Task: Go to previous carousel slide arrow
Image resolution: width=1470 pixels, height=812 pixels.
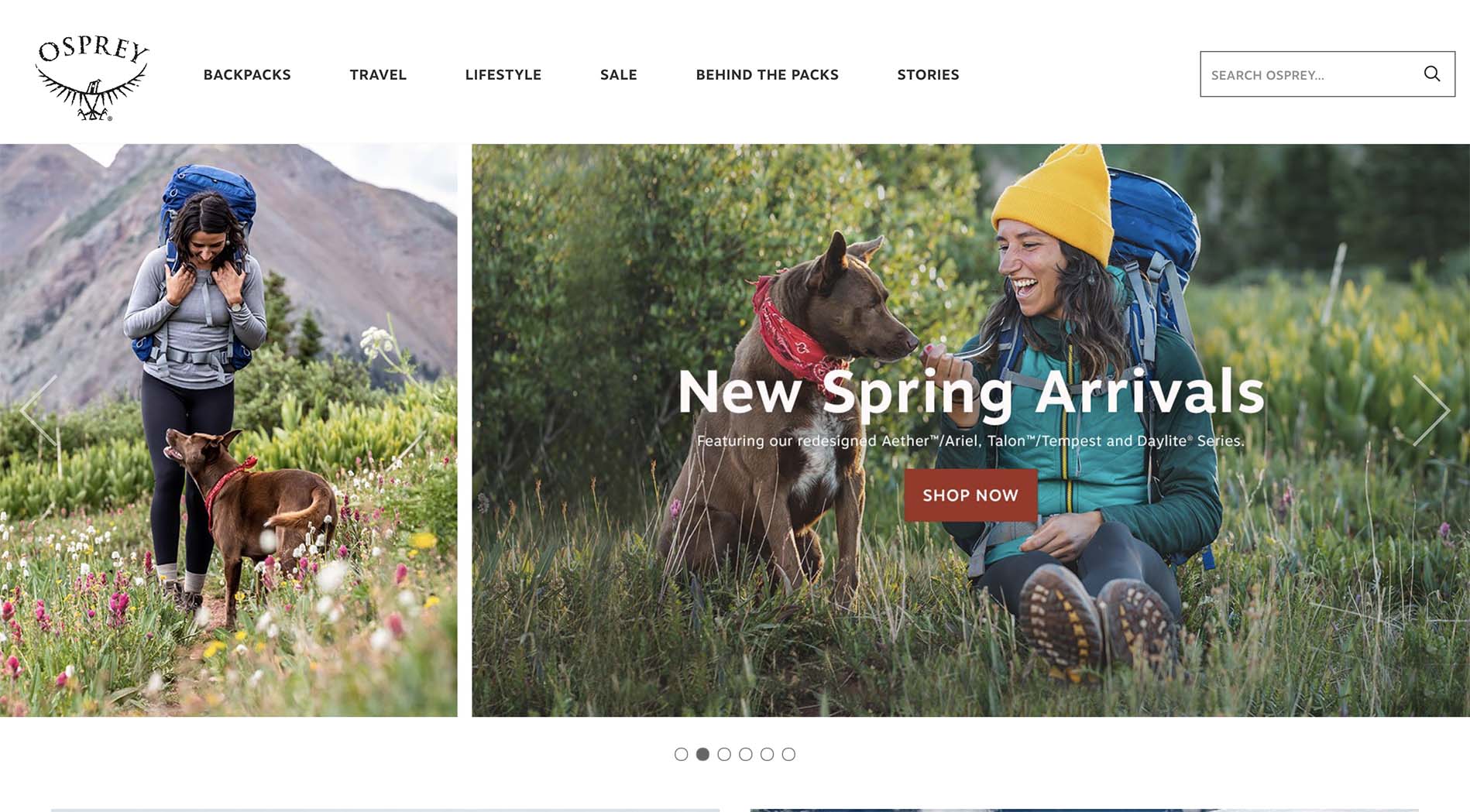Action: pos(39,410)
